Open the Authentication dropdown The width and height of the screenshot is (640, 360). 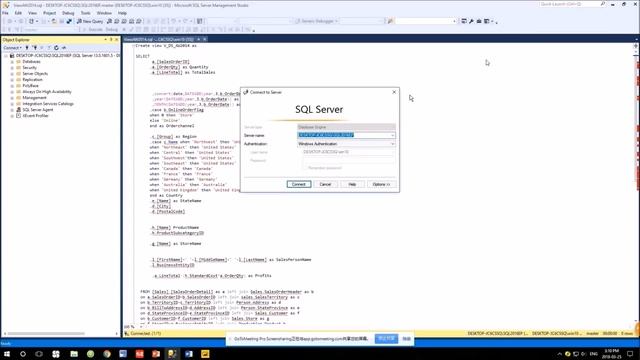(x=393, y=144)
